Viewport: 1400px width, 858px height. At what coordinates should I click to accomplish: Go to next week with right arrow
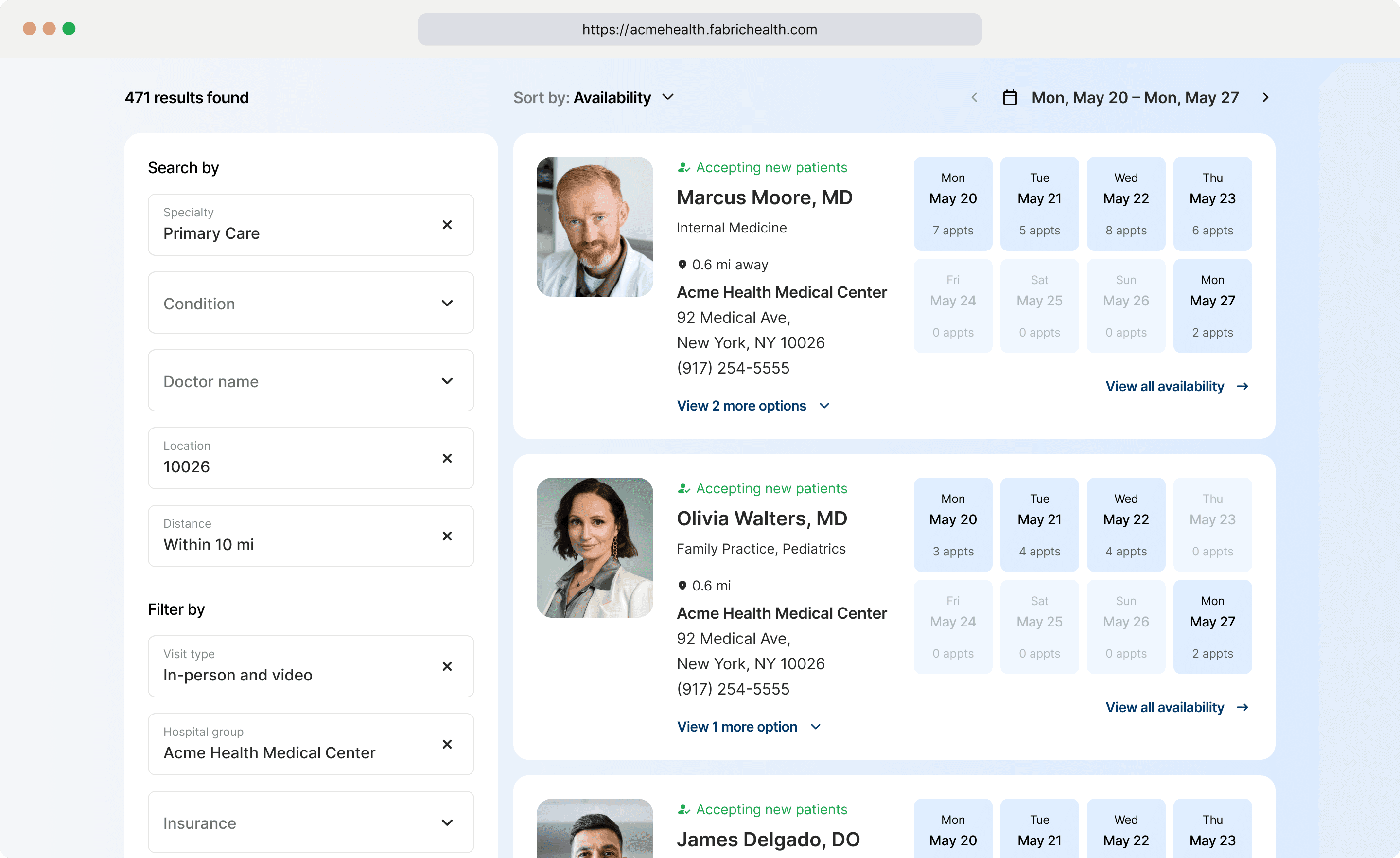click(1265, 98)
